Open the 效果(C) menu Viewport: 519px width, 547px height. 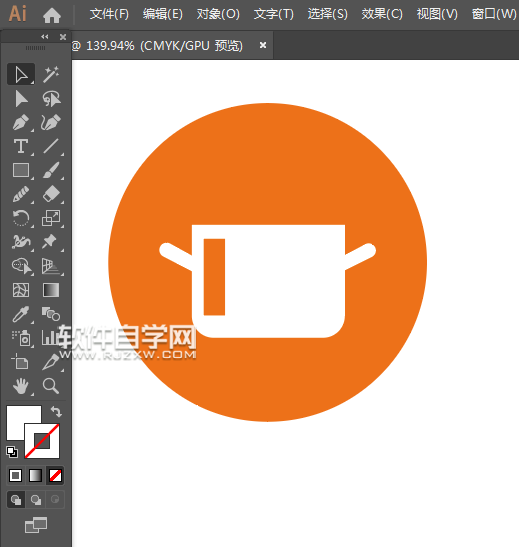point(382,14)
